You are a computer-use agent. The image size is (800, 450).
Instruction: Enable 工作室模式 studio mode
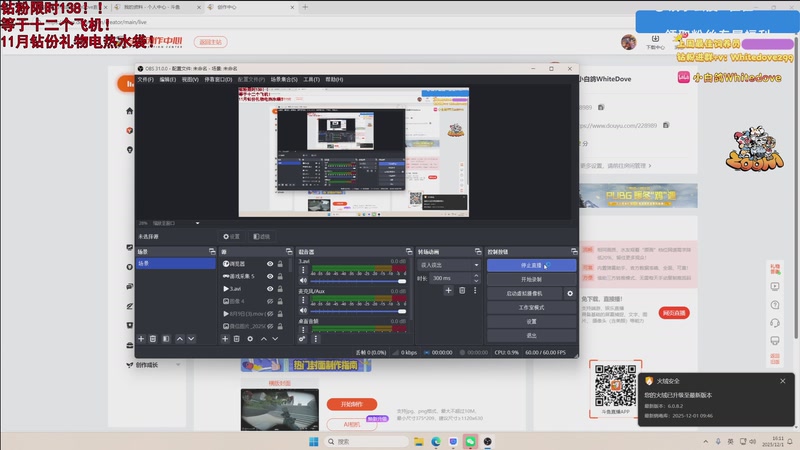(531, 308)
